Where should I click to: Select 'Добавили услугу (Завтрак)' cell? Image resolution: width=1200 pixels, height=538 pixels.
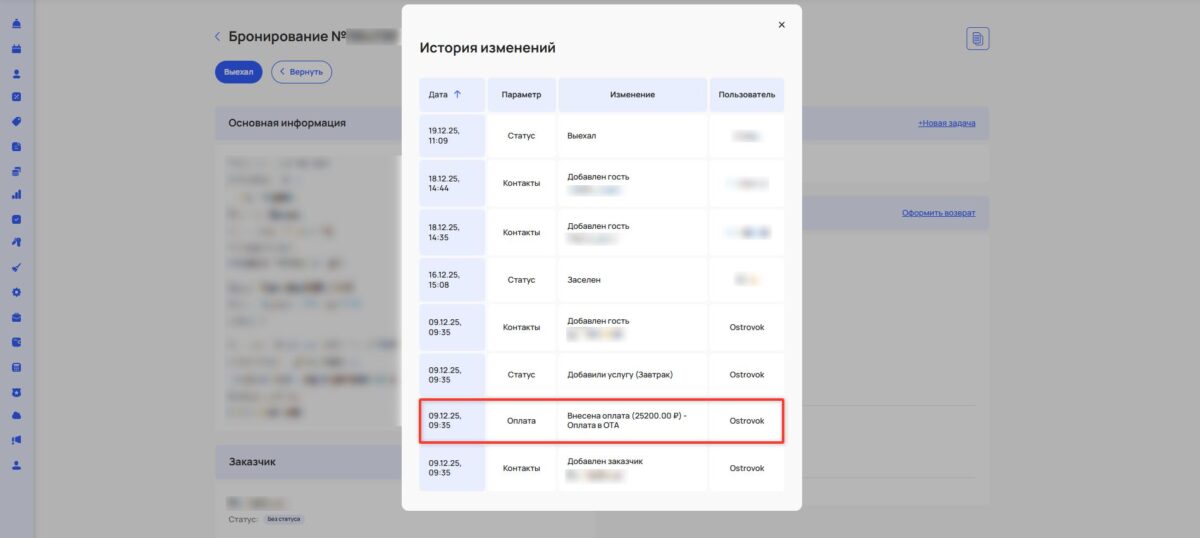(x=632, y=374)
